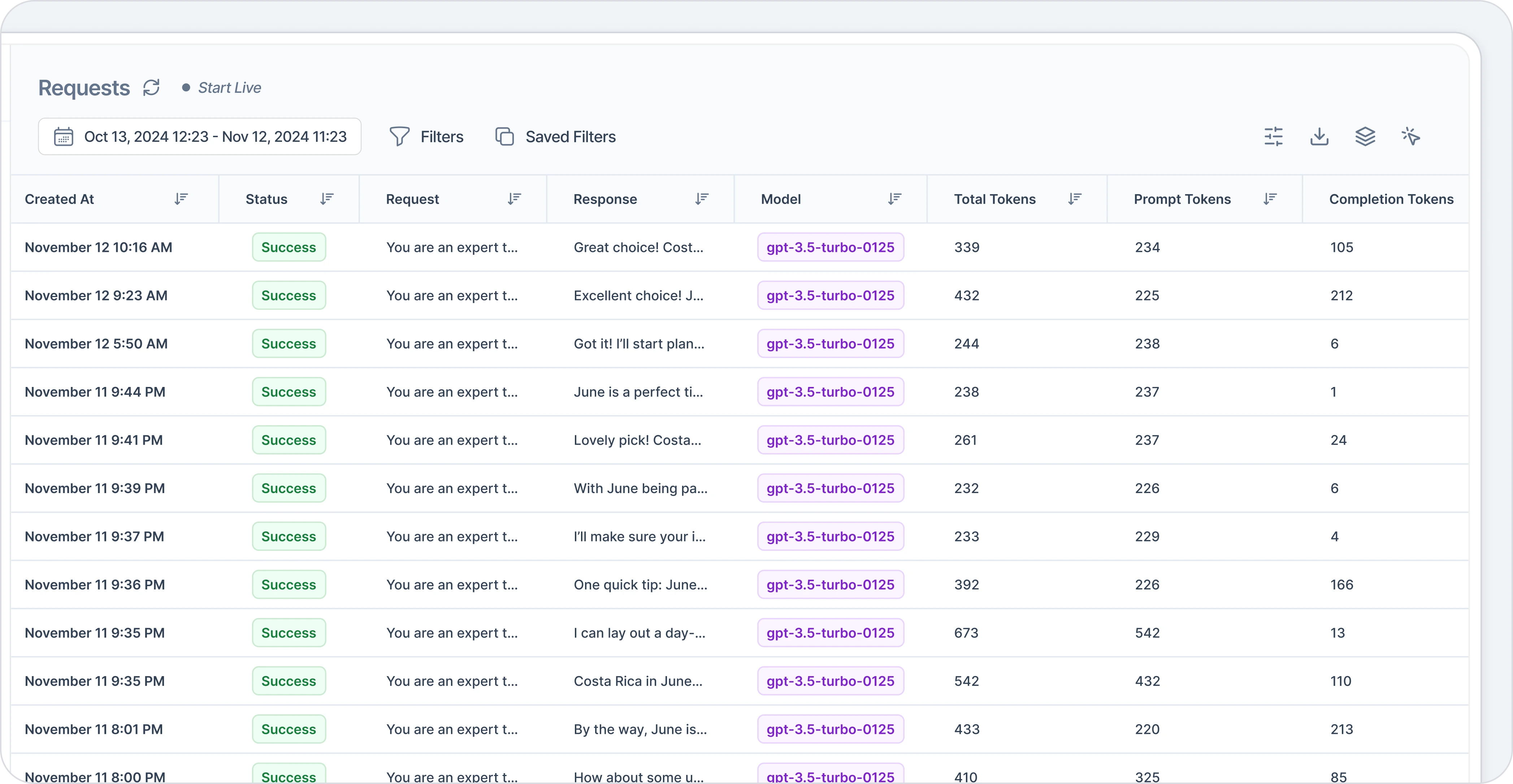
Task: Click completion tokens value 110
Action: click(1341, 681)
